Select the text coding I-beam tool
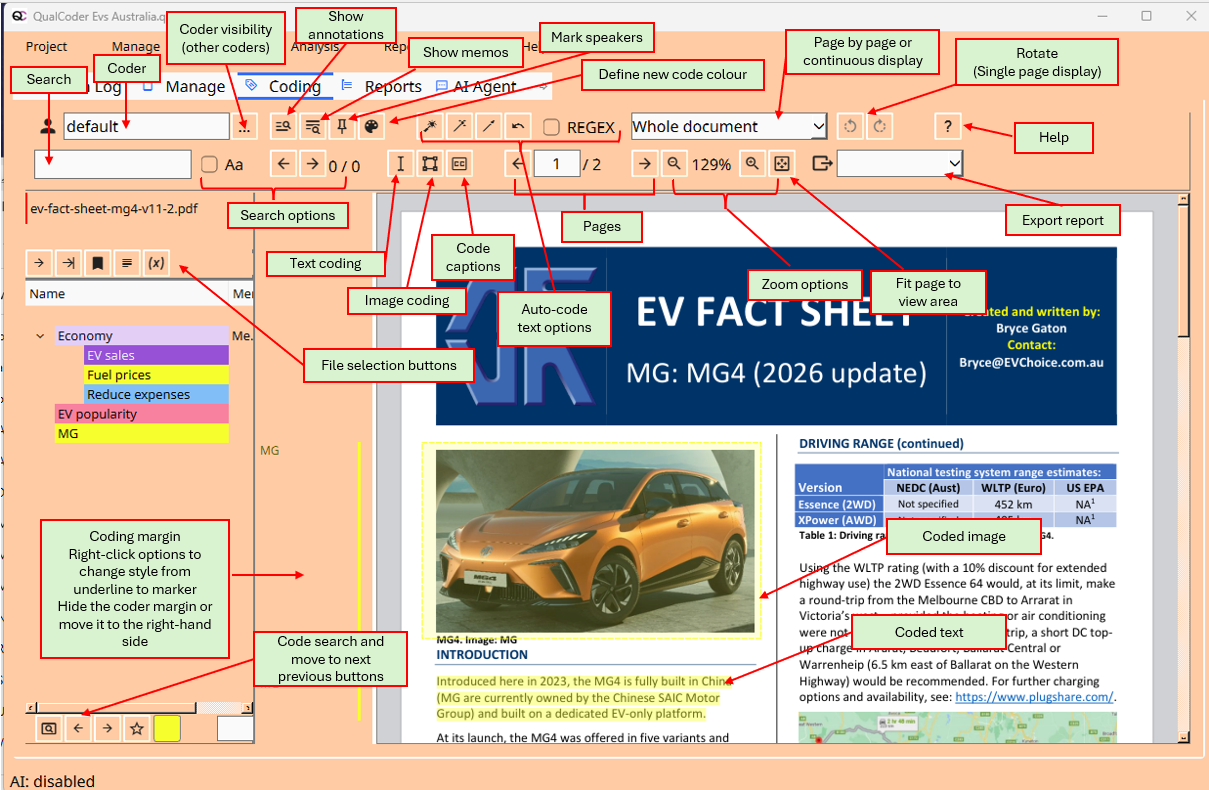 point(400,164)
